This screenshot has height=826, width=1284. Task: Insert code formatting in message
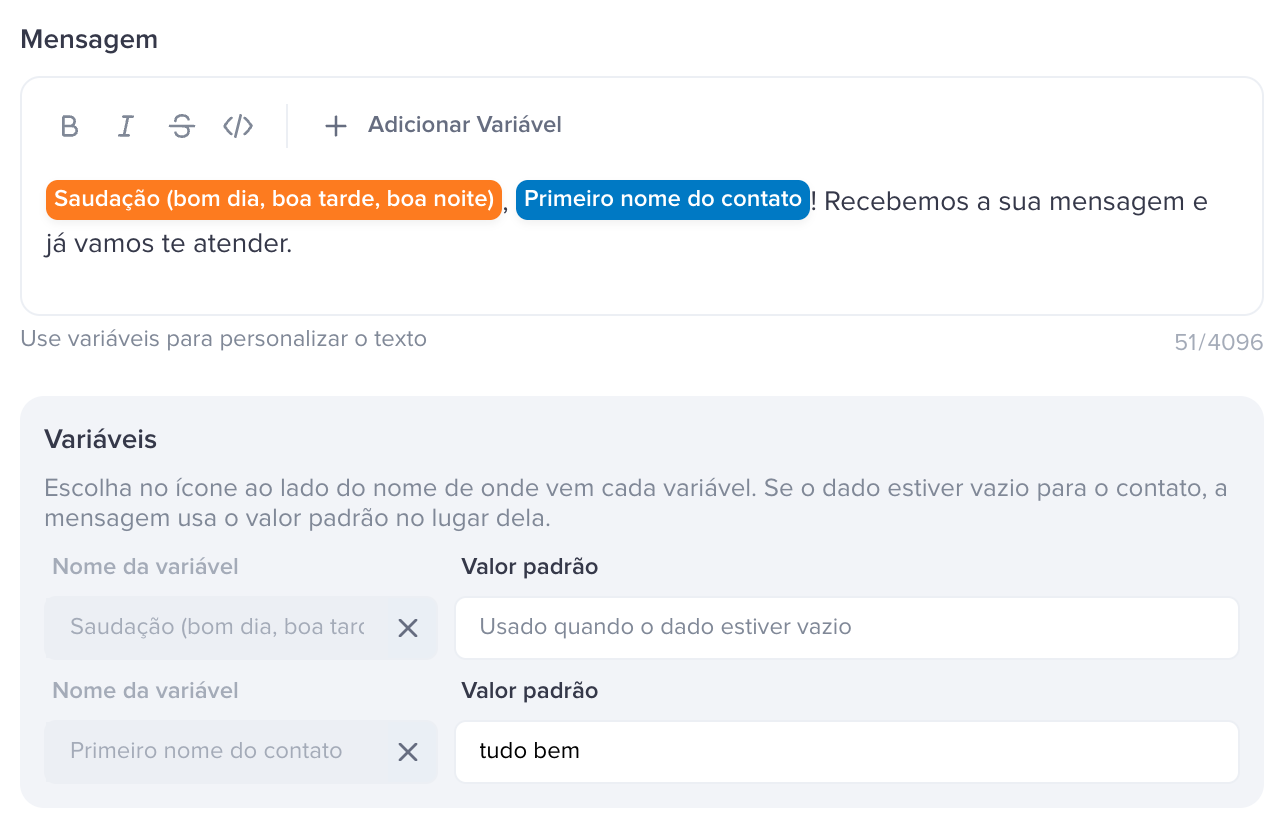coord(238,126)
